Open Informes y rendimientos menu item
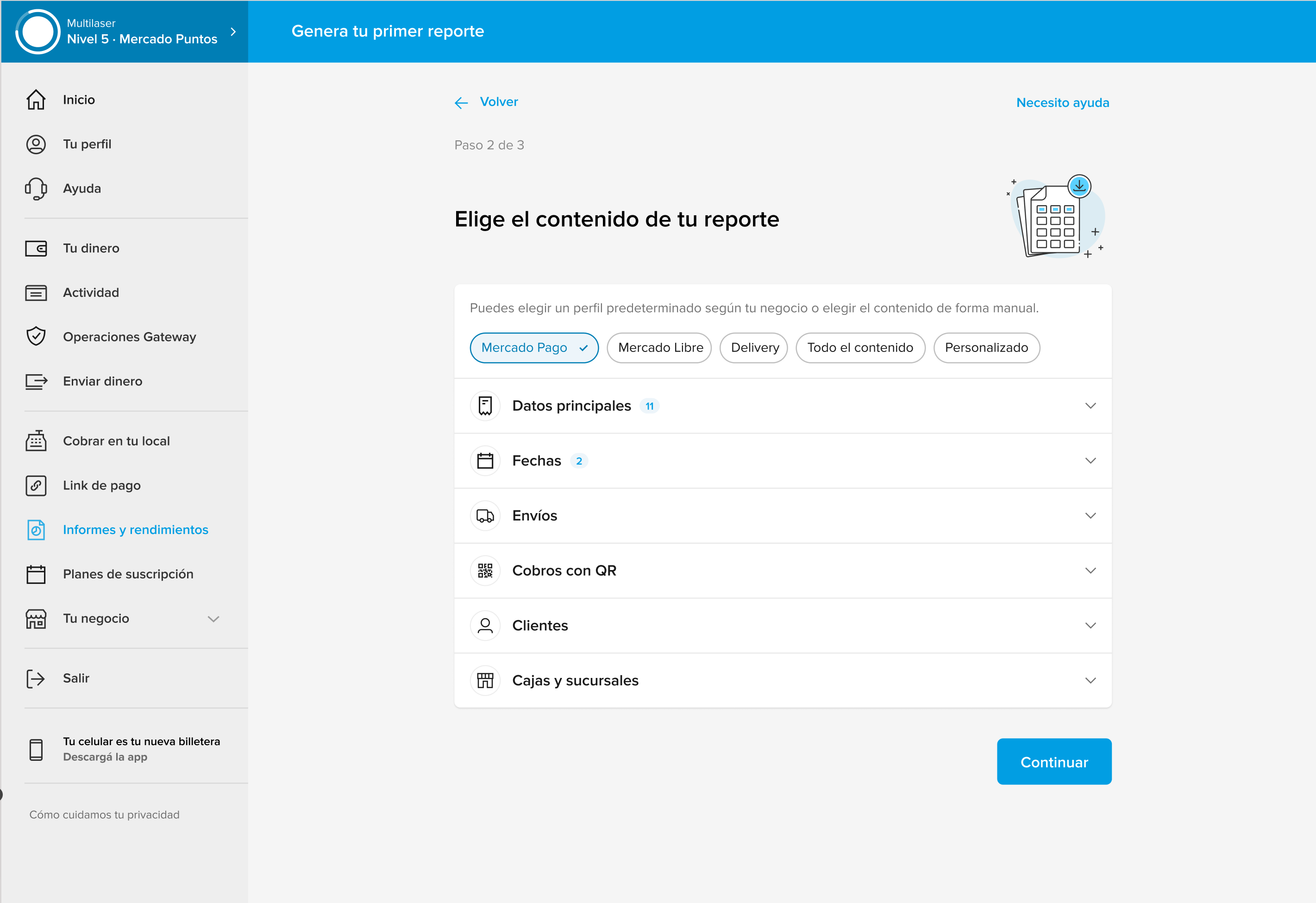Image resolution: width=1316 pixels, height=903 pixels. pyautogui.click(x=135, y=530)
